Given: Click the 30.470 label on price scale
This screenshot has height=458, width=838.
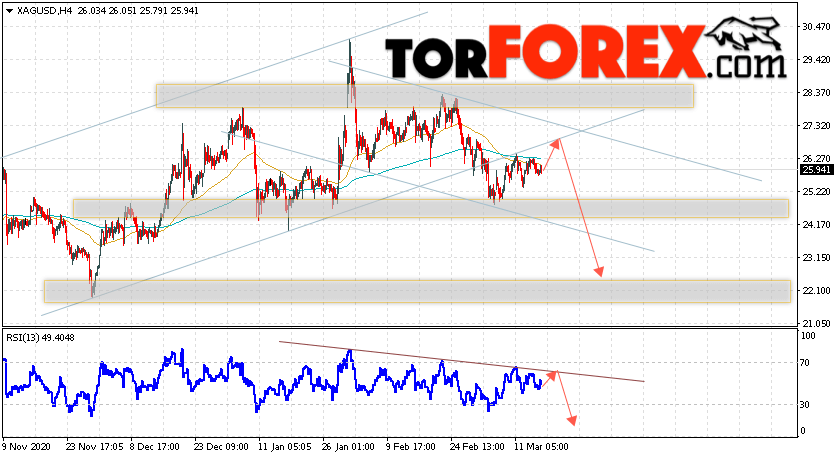Looking at the screenshot, I should 817,26.
